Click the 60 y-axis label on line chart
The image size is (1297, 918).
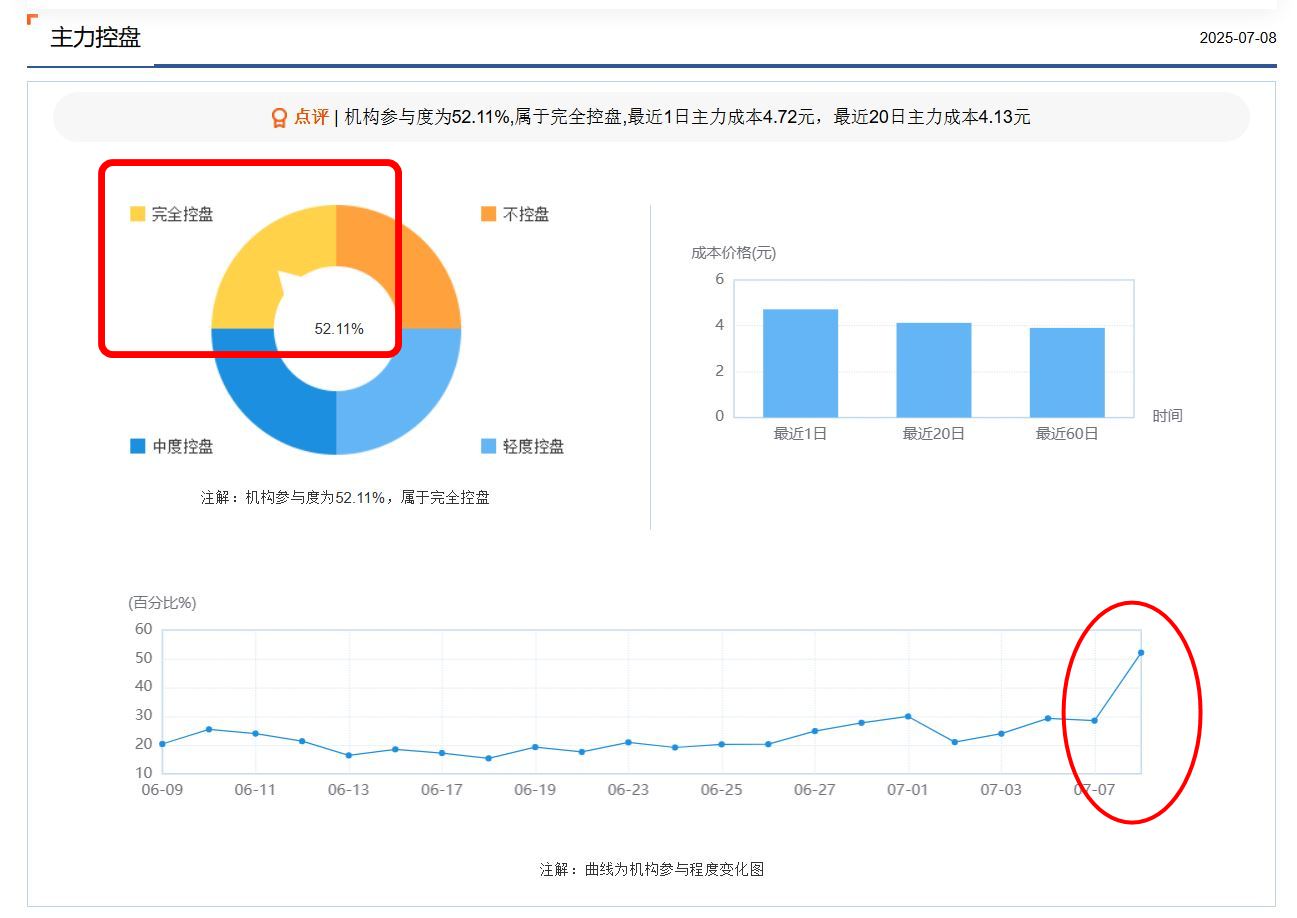143,629
